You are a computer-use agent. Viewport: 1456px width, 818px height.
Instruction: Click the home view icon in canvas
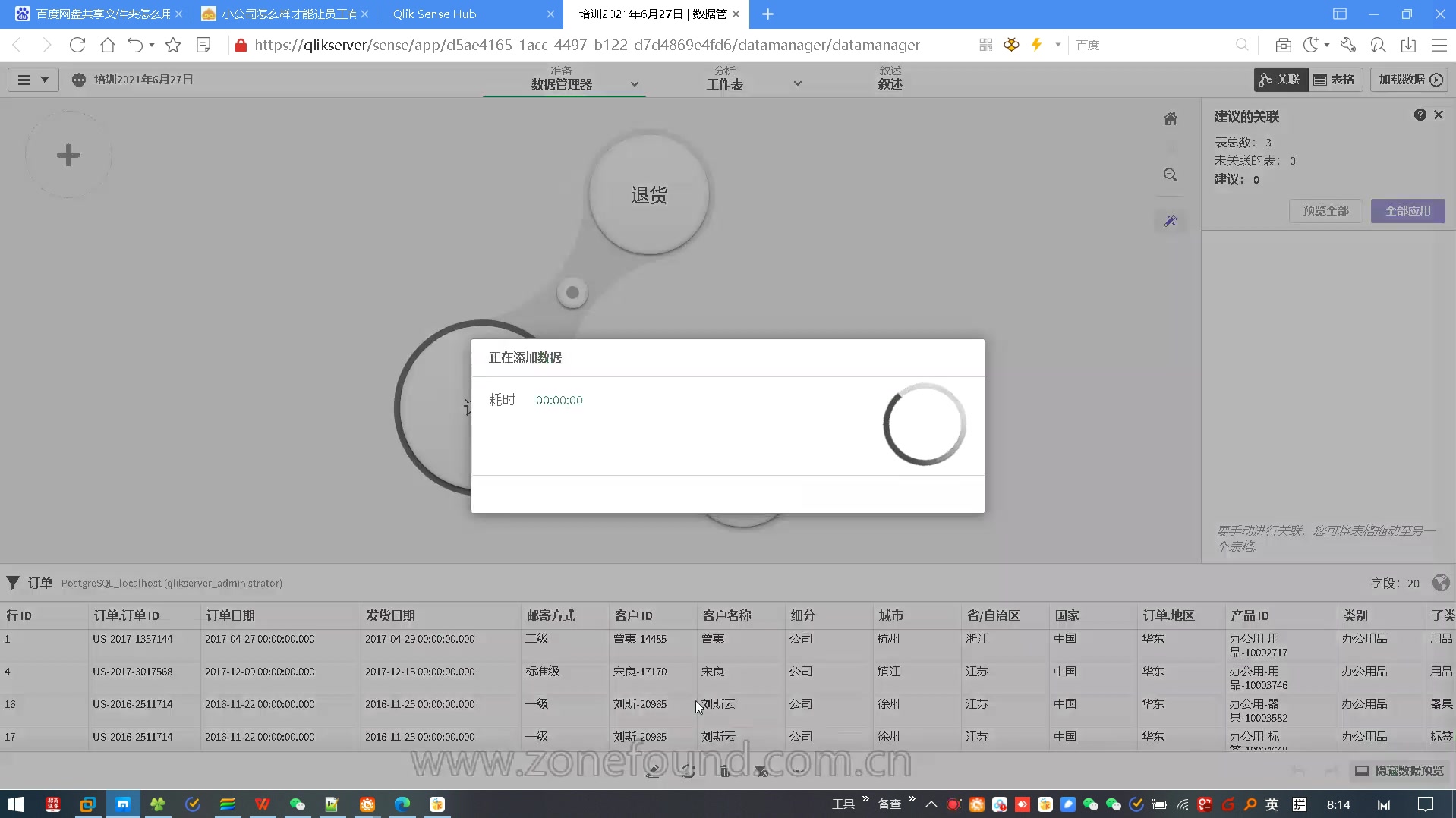[x=1171, y=119]
